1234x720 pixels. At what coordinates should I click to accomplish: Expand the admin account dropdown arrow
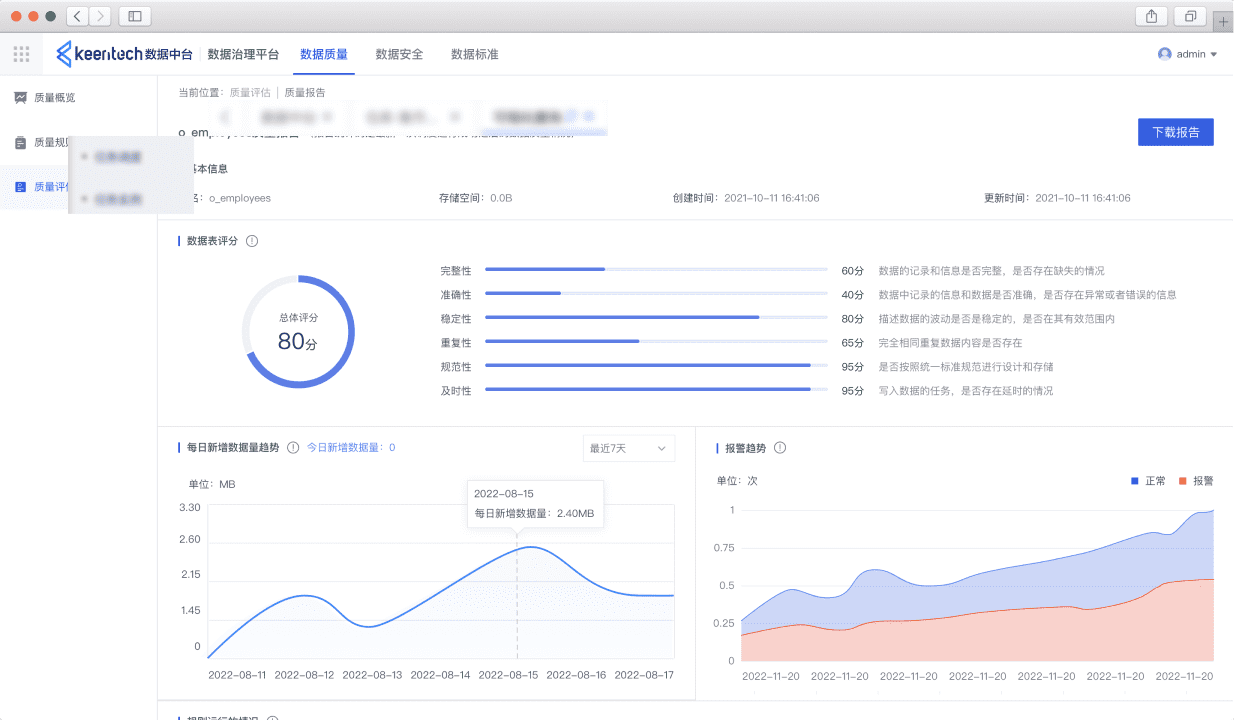(1214, 55)
